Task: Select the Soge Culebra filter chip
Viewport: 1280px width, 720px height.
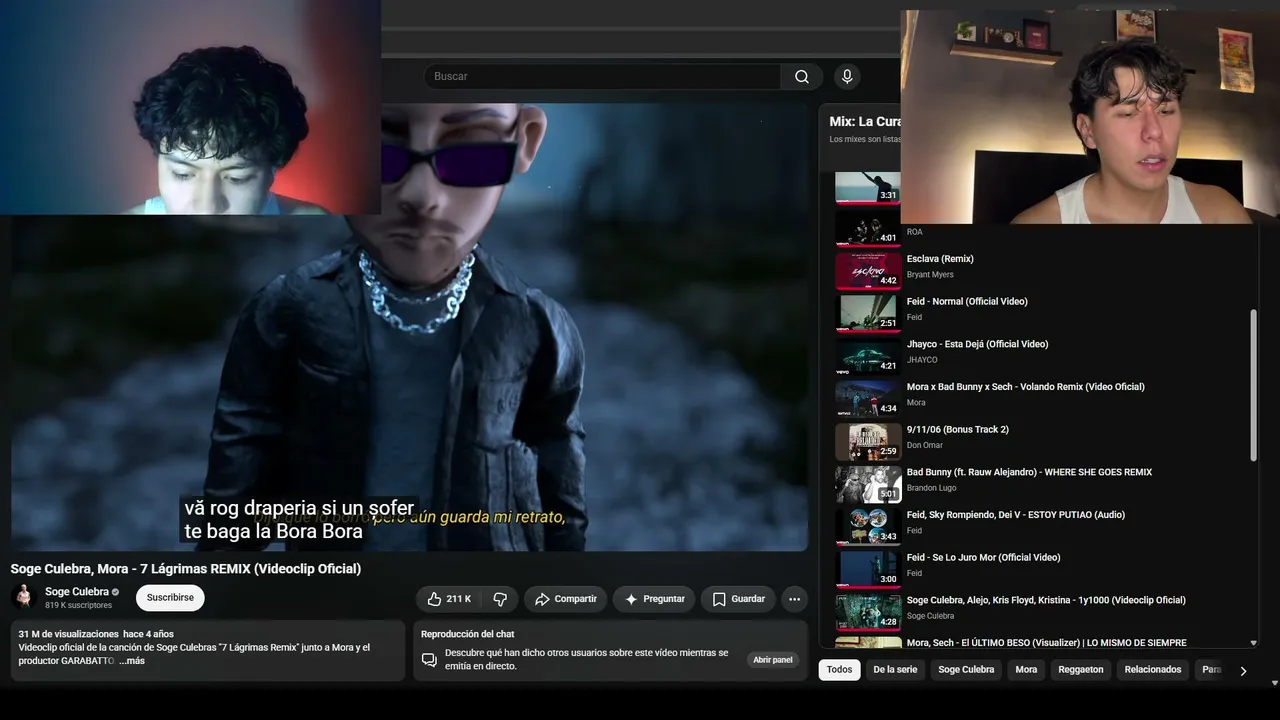Action: click(966, 670)
